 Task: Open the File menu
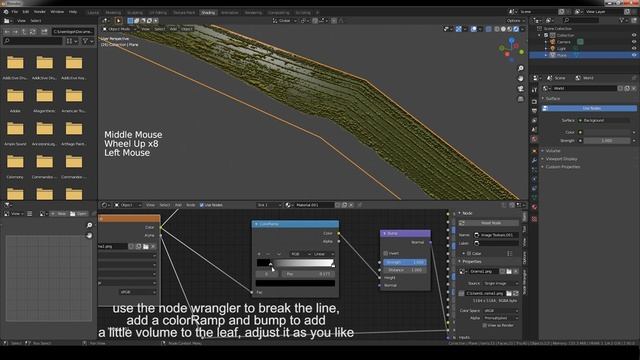point(15,12)
